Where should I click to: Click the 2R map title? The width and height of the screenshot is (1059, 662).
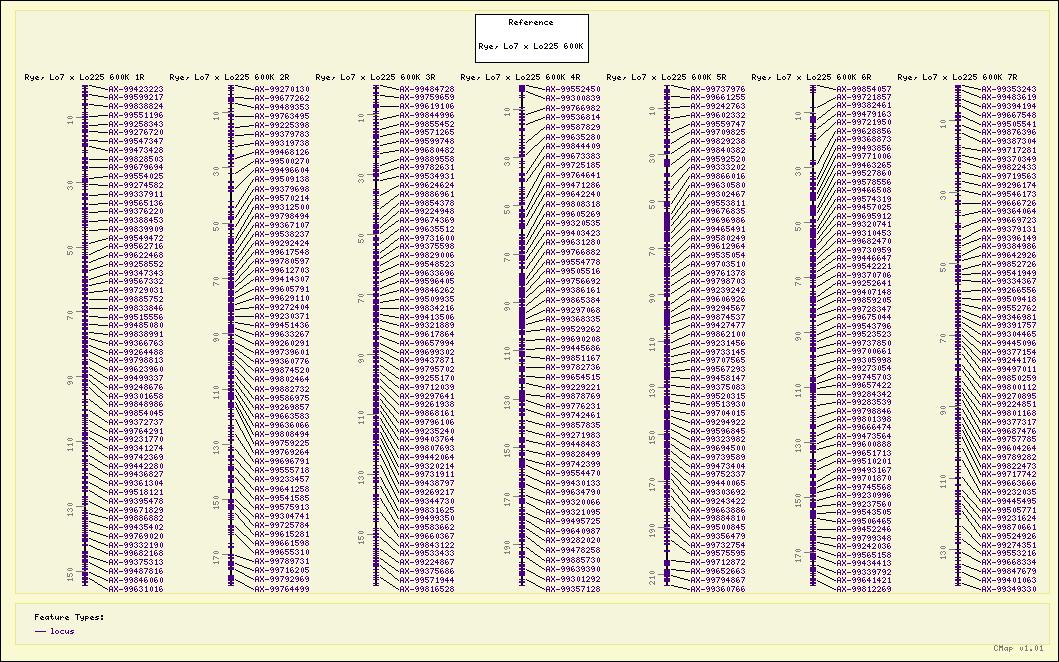tap(230, 77)
